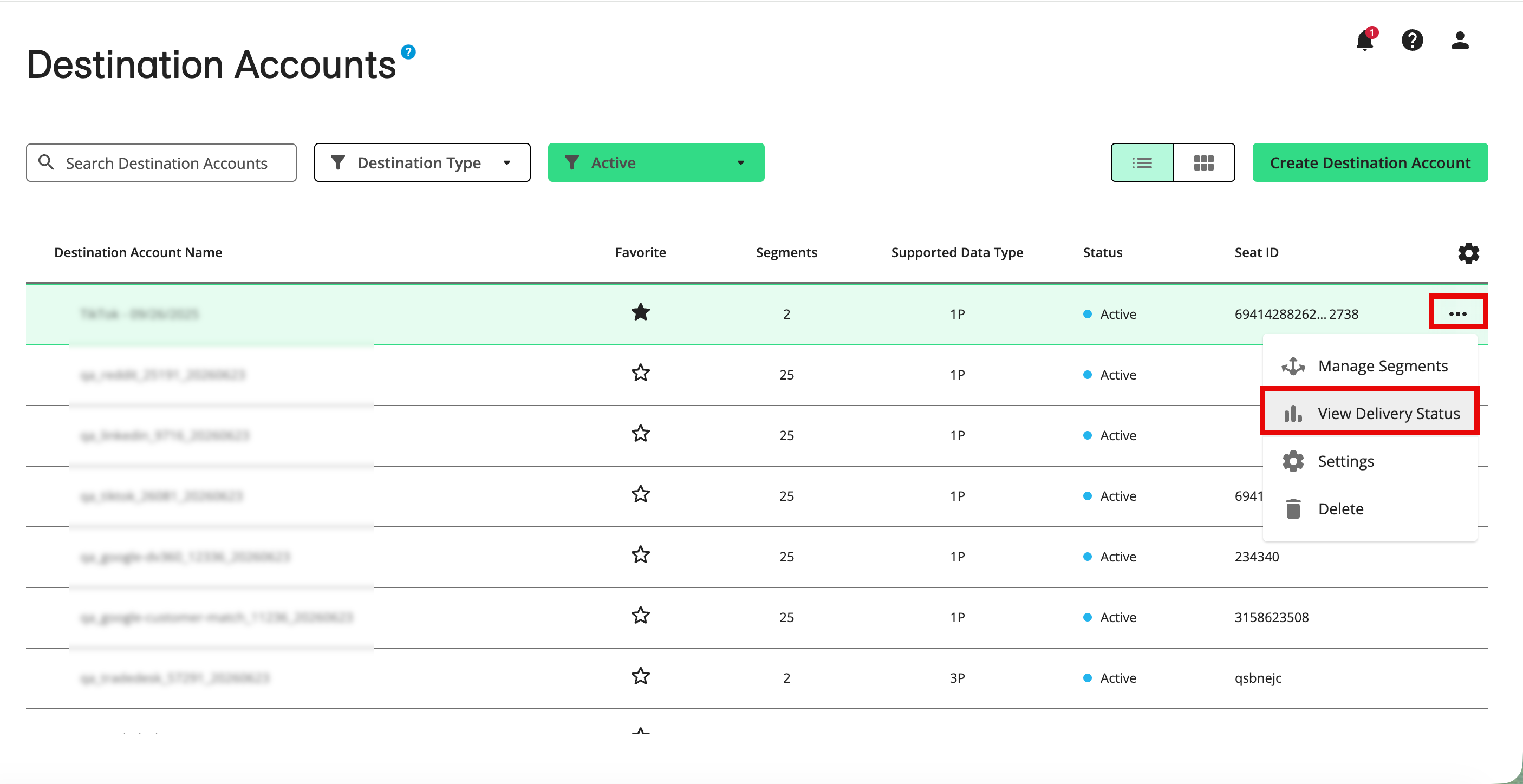Click the Destination Account Name column header
Viewport: 1523px width, 784px height.
click(x=138, y=252)
